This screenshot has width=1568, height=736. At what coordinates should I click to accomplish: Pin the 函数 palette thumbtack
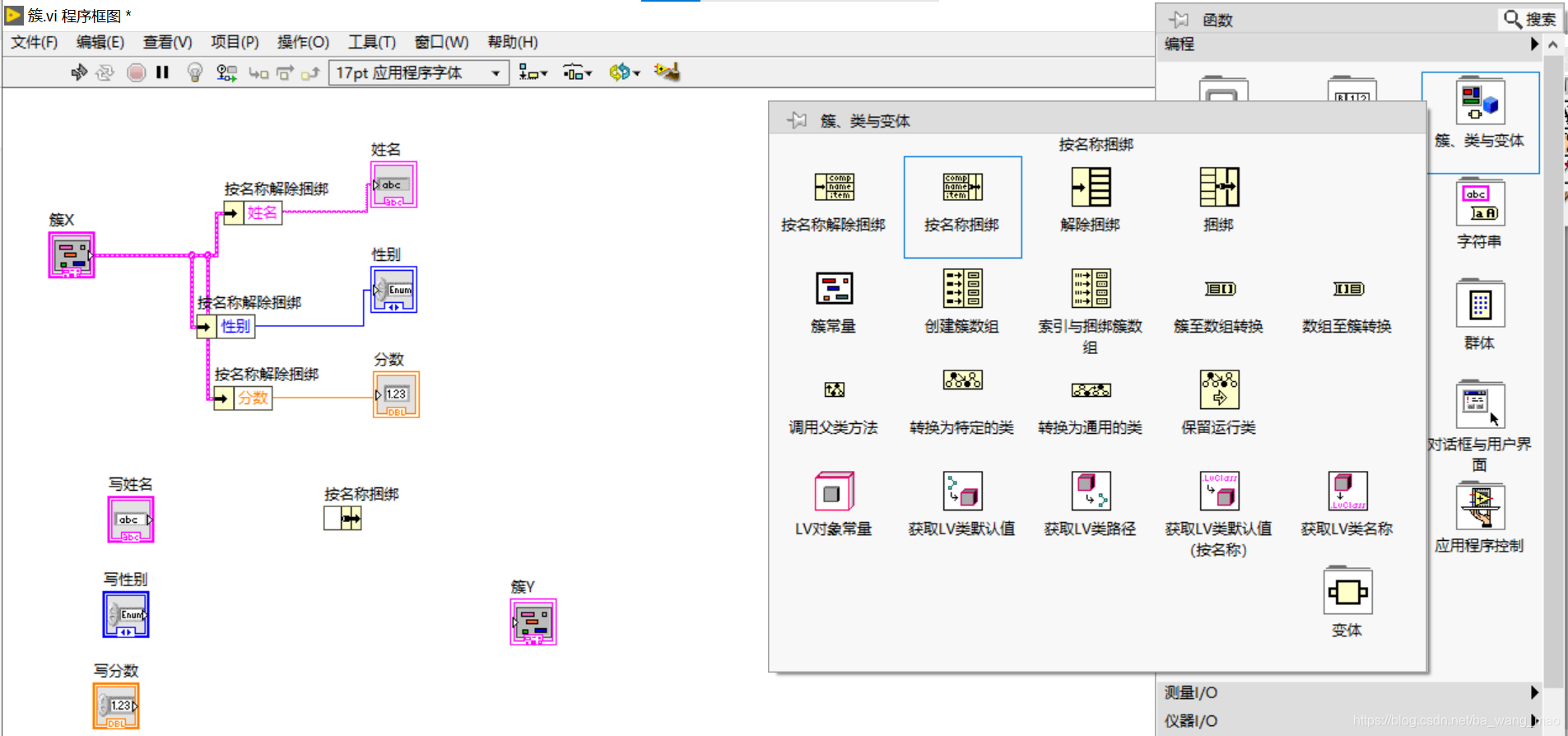coord(1179,19)
